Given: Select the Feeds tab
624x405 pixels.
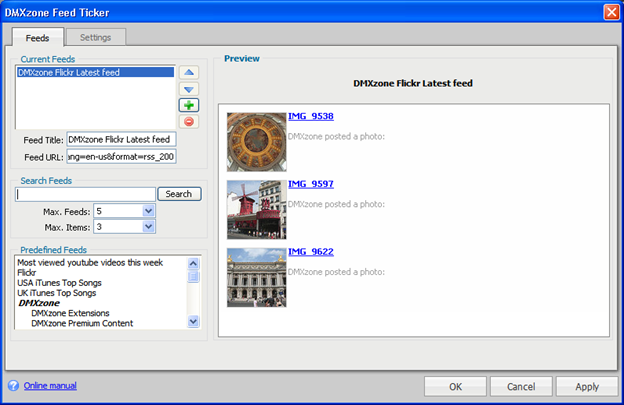Looking at the screenshot, I should [x=37, y=38].
